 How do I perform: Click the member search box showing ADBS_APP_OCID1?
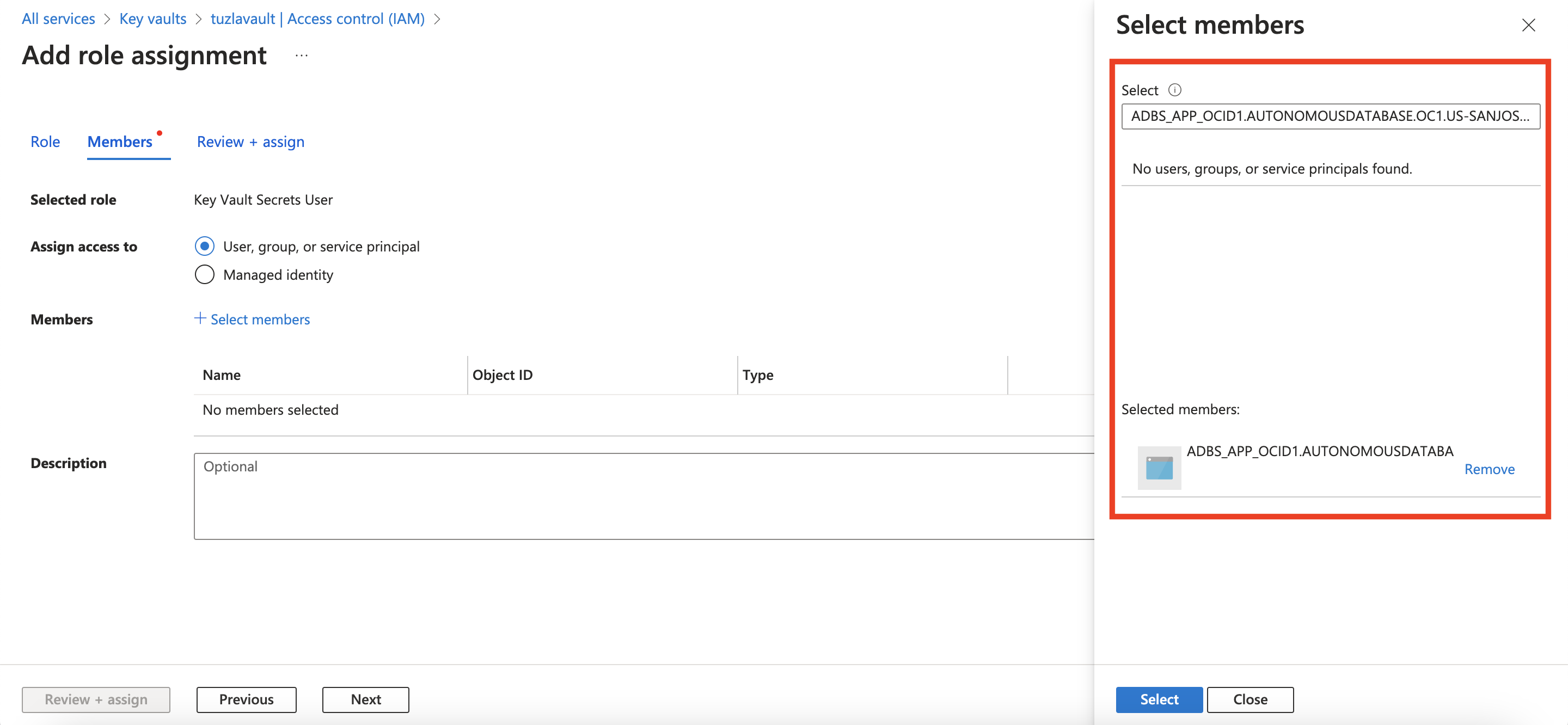tap(1331, 116)
